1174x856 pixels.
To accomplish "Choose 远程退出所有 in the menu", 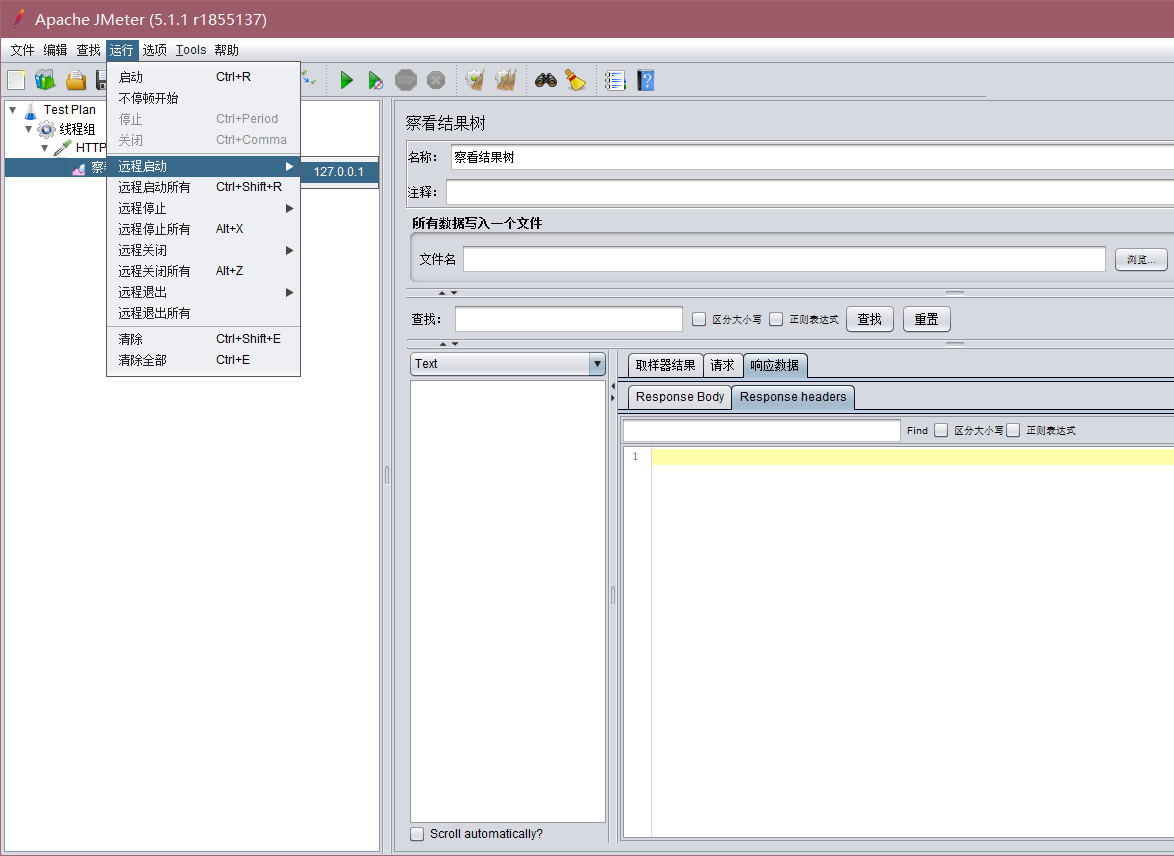I will [x=204, y=313].
